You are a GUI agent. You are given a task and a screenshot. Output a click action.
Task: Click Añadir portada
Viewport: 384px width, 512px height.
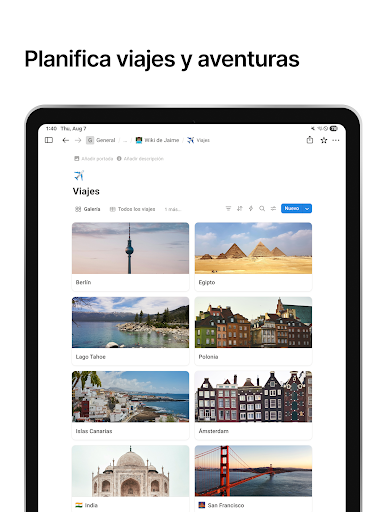pos(94,159)
